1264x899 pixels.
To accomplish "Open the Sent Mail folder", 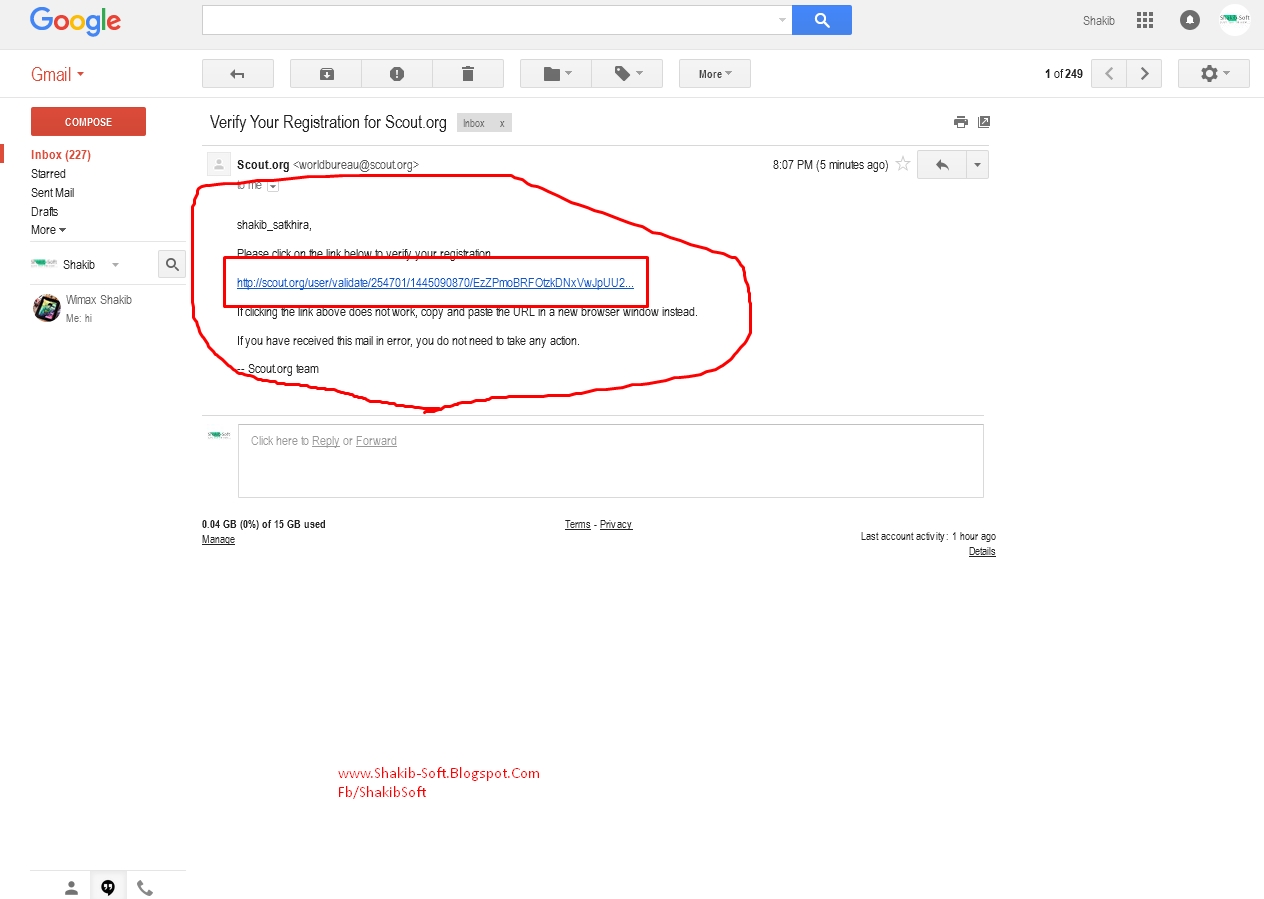I will 53,193.
